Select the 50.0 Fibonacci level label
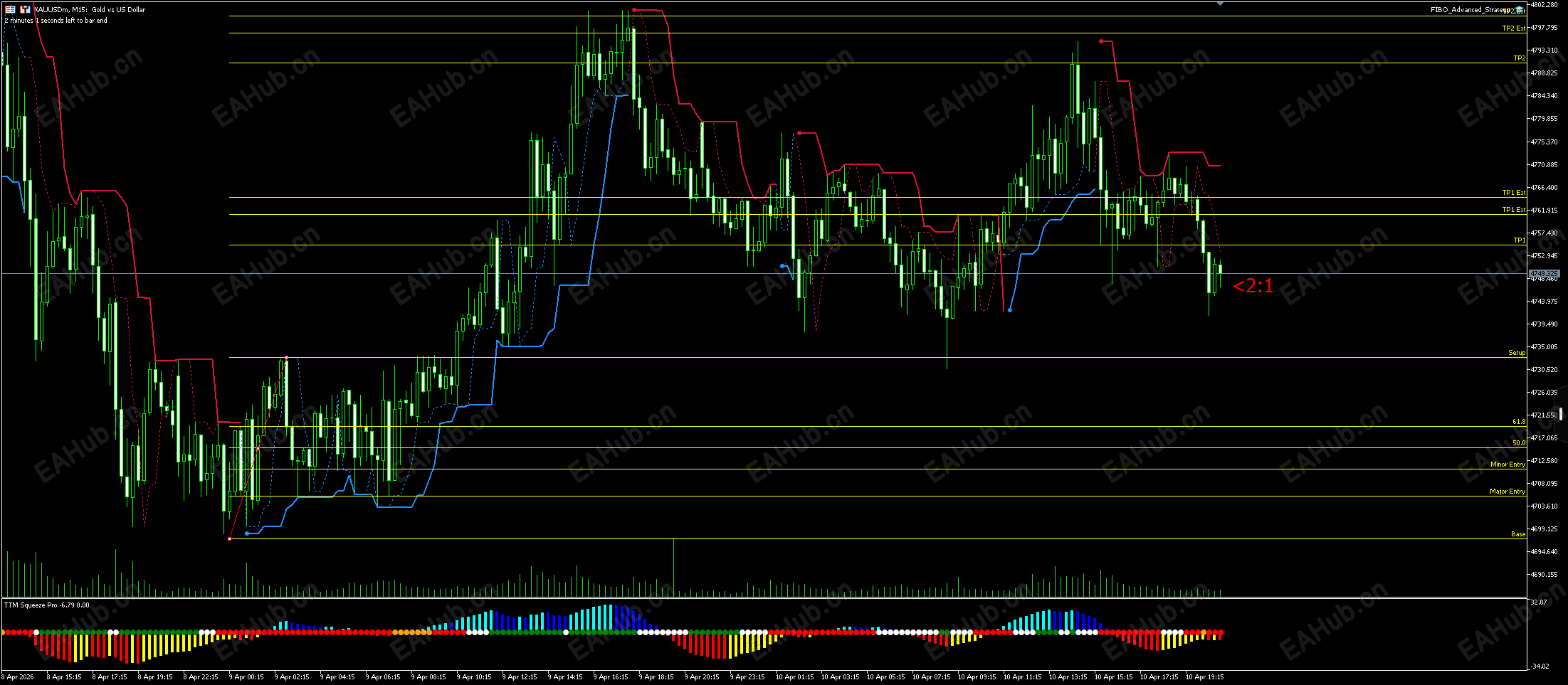This screenshot has width=1568, height=685. pos(1519,443)
